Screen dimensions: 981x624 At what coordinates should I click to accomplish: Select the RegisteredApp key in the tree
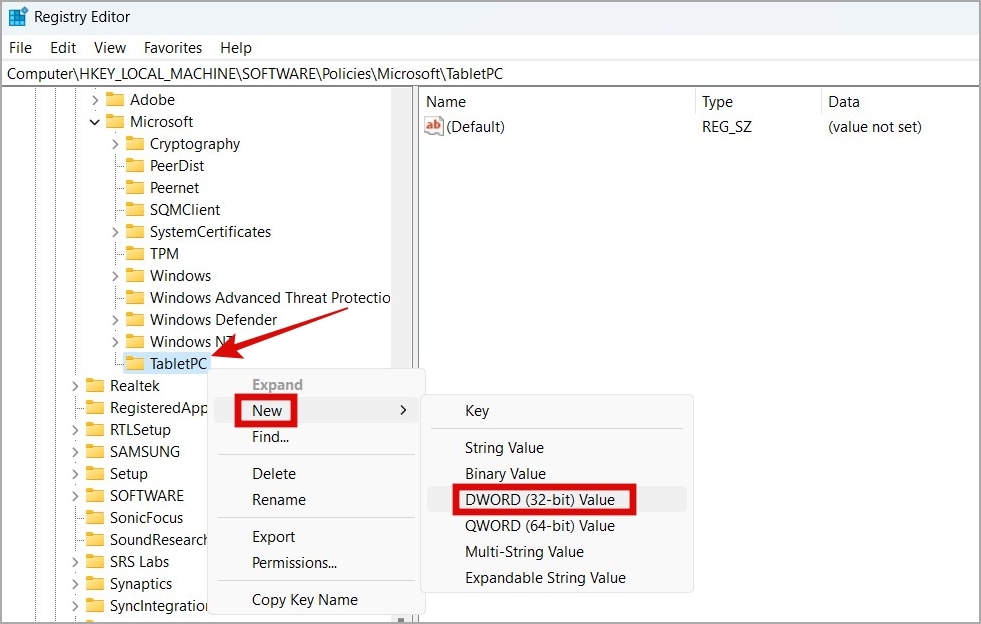tap(158, 407)
